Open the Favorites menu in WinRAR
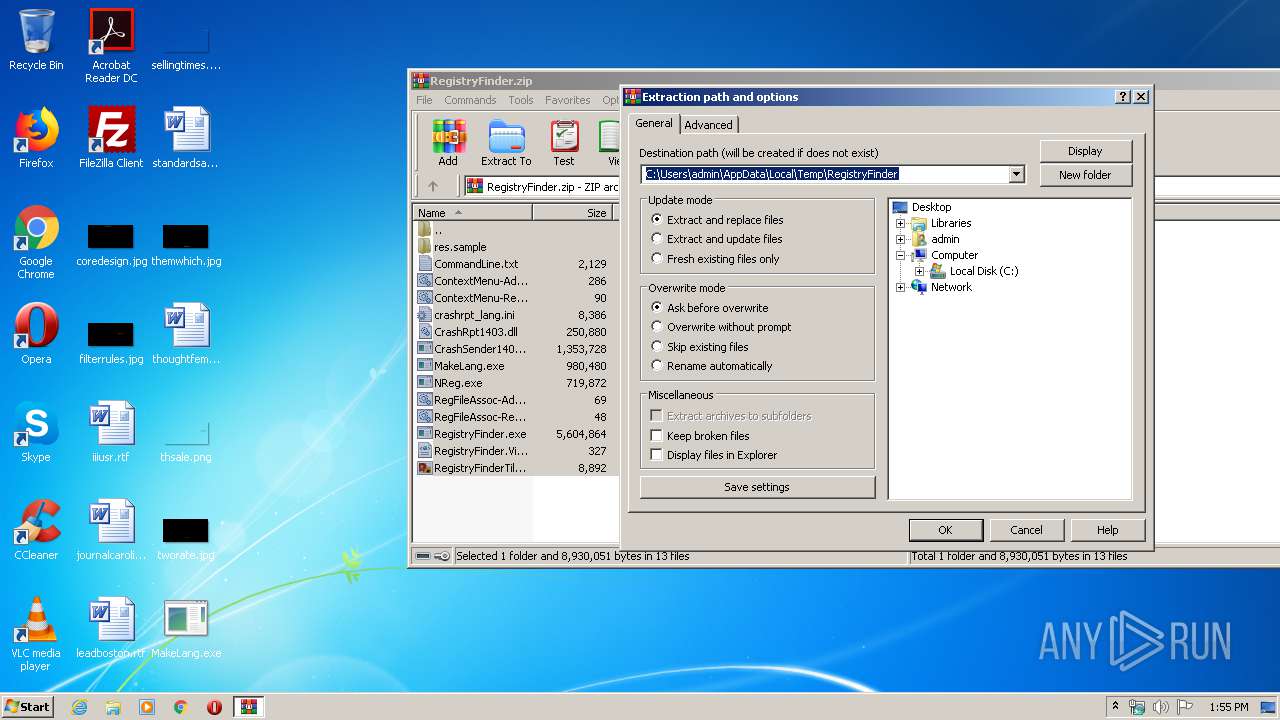1280x720 pixels. tap(567, 100)
